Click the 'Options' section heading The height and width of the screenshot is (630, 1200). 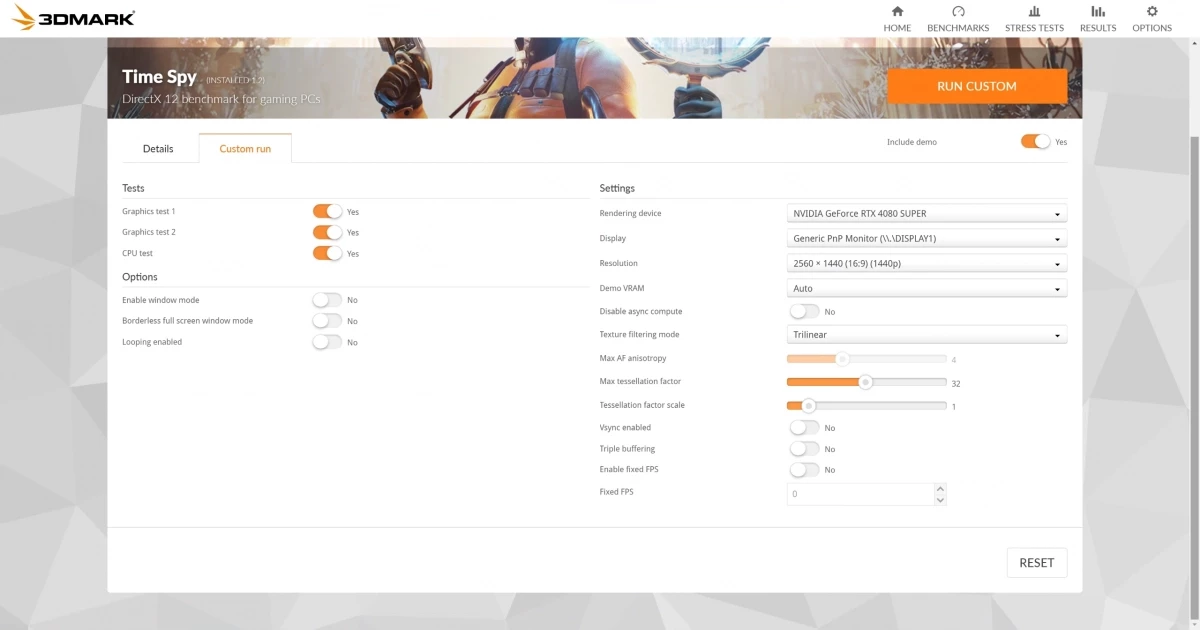140,277
